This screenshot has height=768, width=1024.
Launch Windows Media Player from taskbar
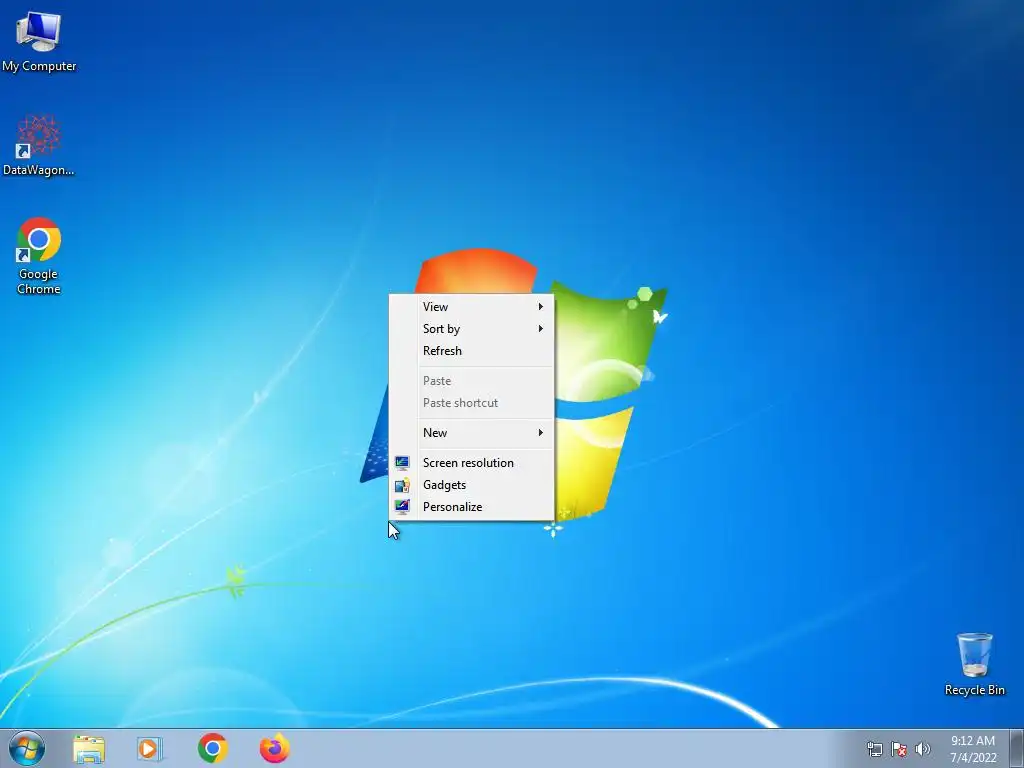tap(150, 749)
